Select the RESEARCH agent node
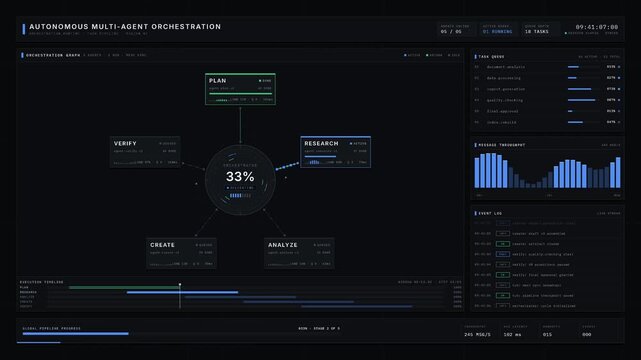 (x=336, y=152)
